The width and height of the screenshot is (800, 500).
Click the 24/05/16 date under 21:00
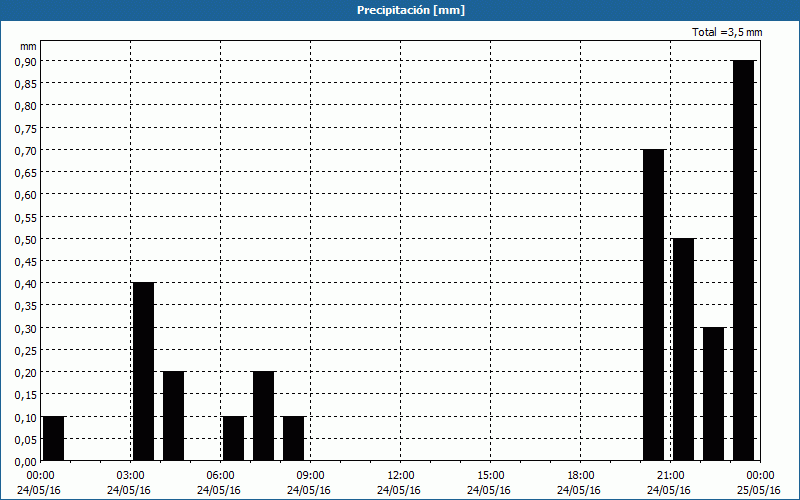pyautogui.click(x=669, y=490)
